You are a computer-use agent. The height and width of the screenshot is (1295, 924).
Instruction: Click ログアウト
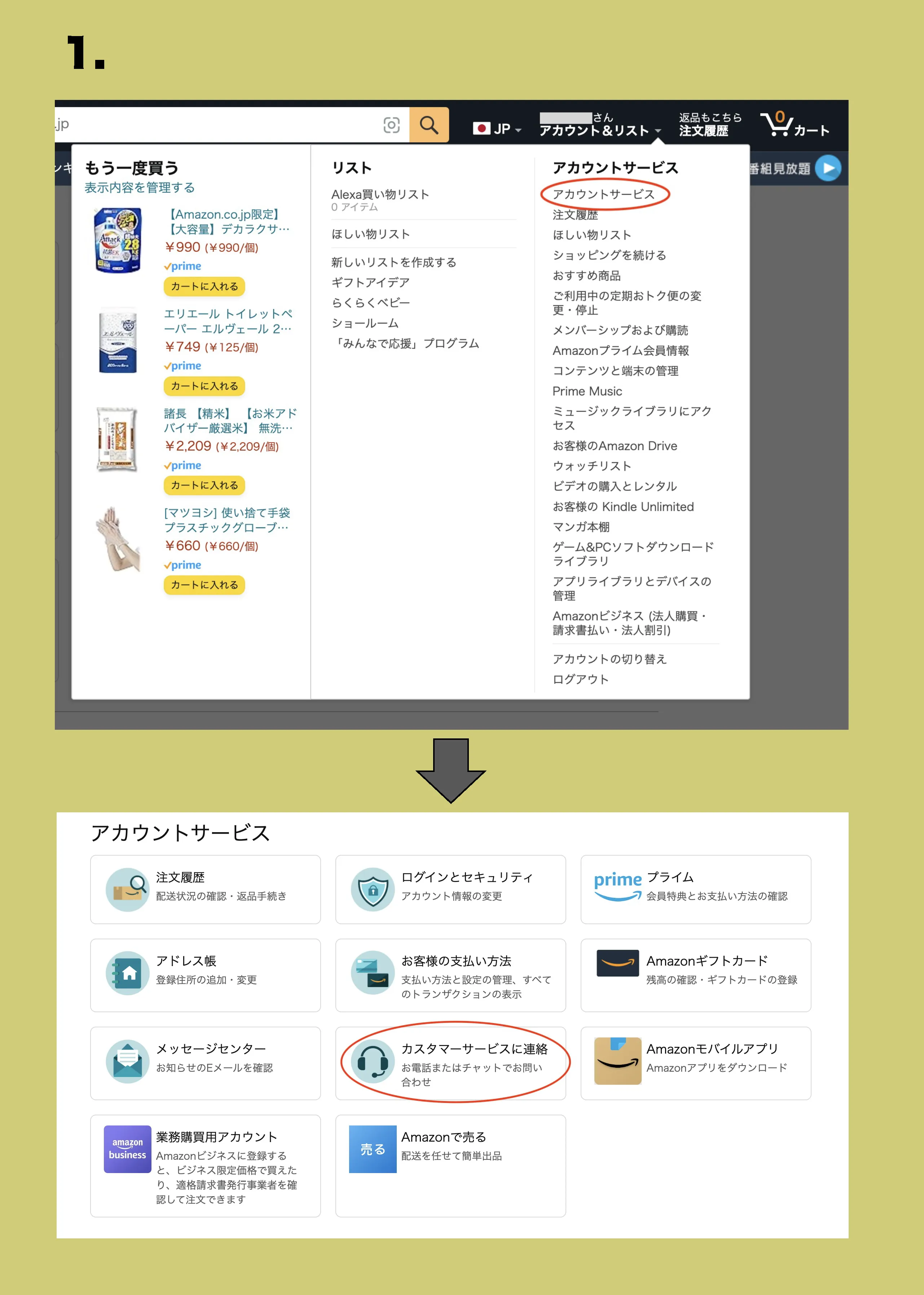click(580, 679)
